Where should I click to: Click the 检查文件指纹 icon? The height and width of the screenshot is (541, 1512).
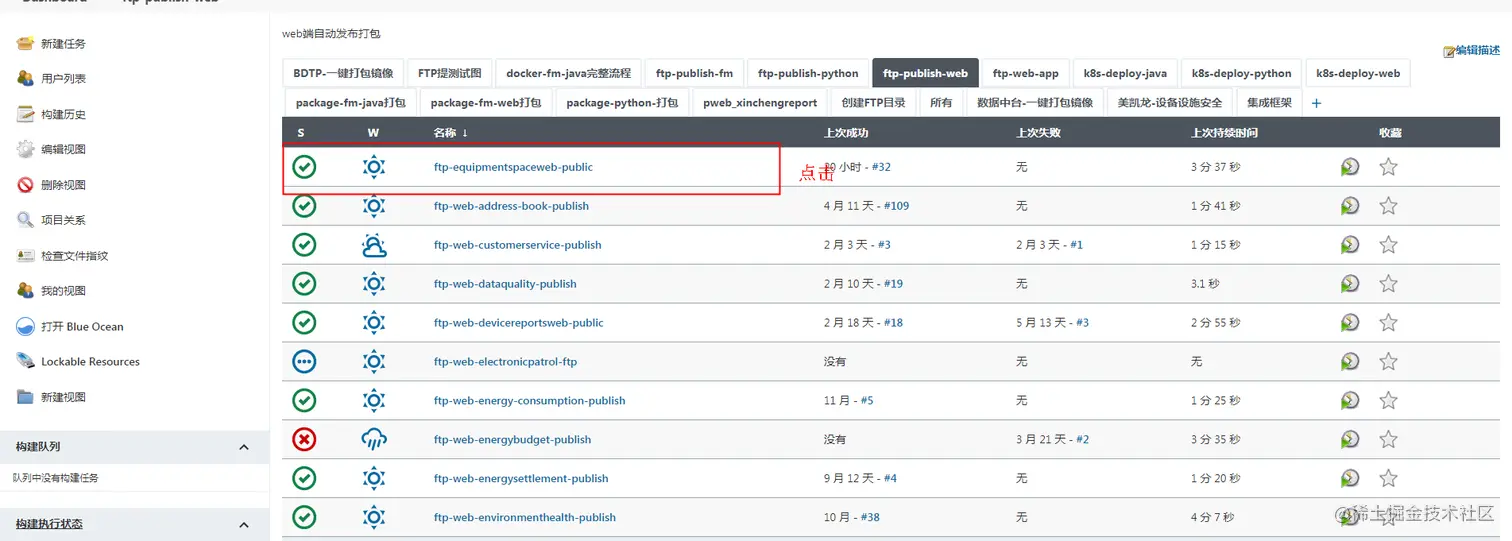pyautogui.click(x=26, y=256)
